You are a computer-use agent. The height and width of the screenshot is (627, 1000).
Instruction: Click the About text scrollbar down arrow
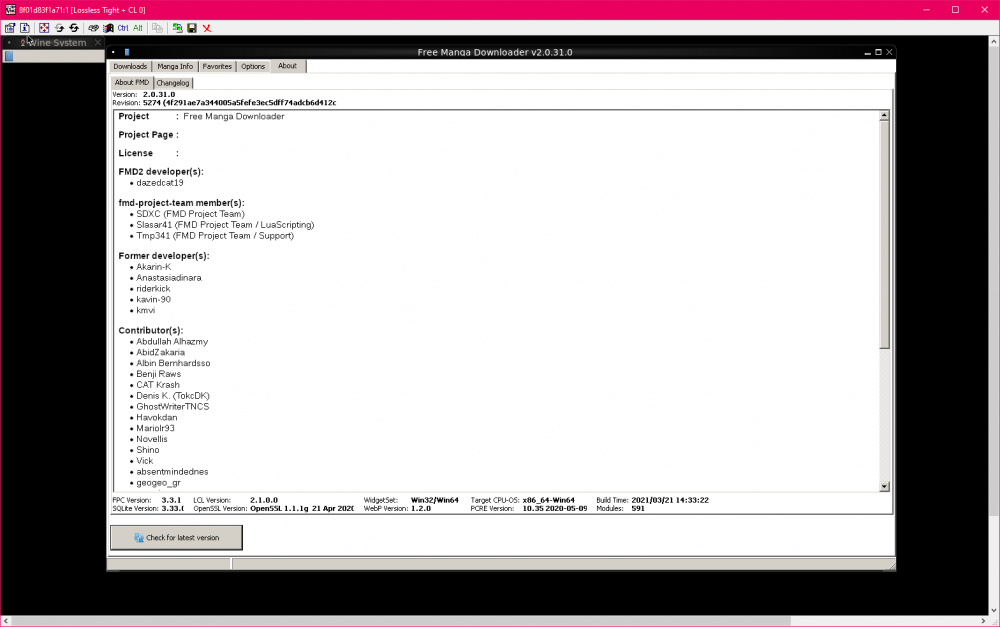[x=884, y=487]
